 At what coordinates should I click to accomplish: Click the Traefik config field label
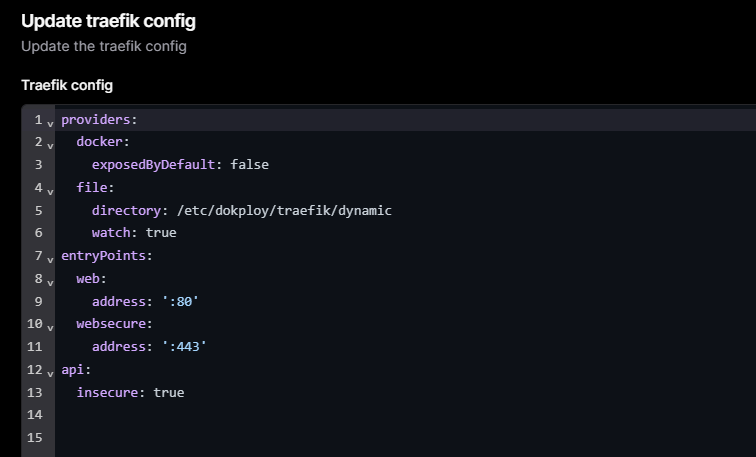(x=67, y=85)
